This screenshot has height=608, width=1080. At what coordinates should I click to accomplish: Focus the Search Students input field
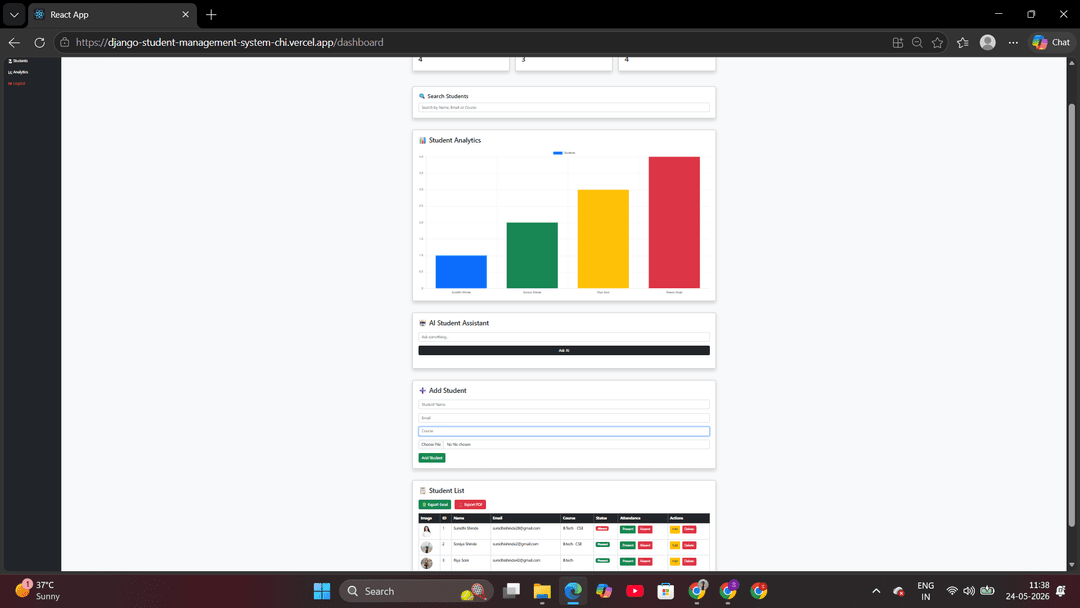pyautogui.click(x=563, y=107)
